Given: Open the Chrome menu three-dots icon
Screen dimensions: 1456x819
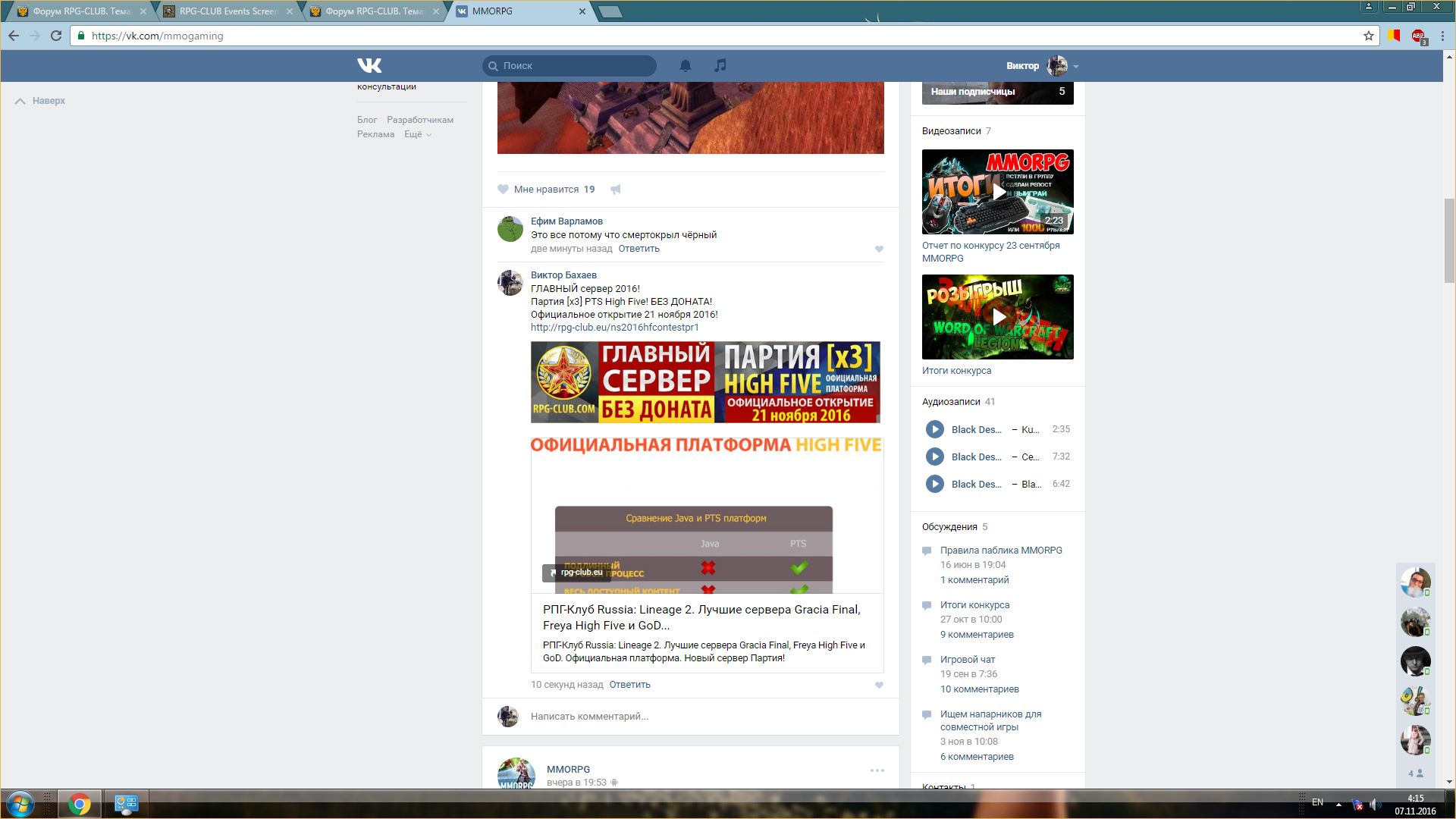Looking at the screenshot, I should point(1443,36).
